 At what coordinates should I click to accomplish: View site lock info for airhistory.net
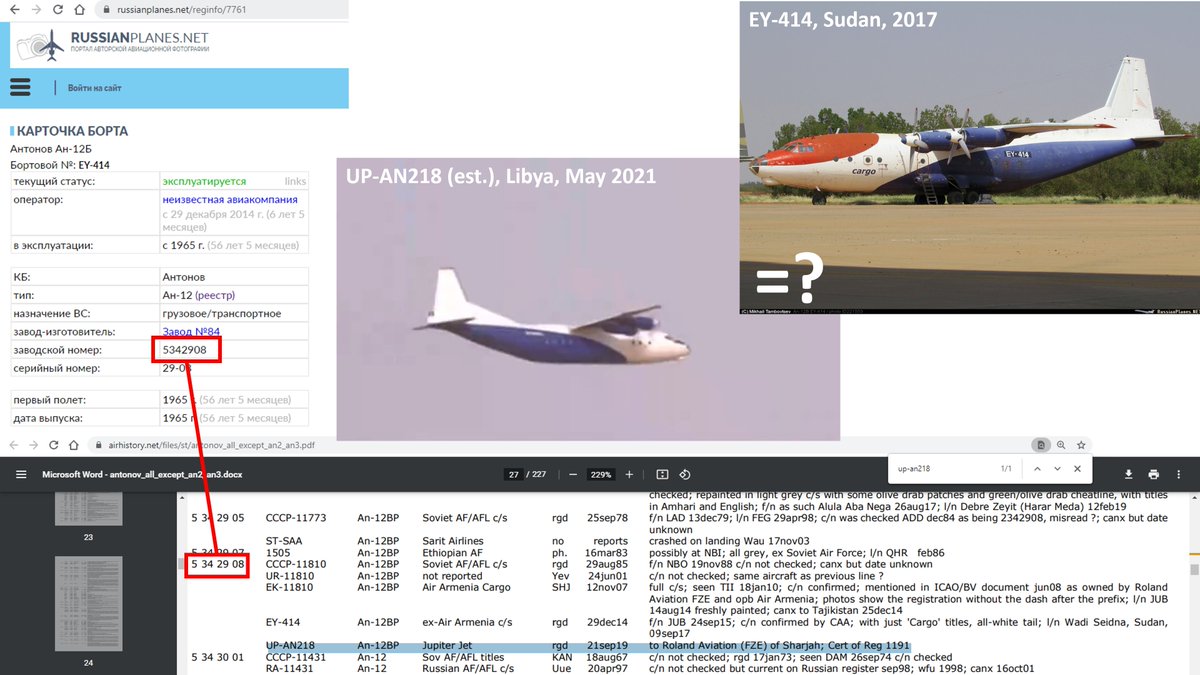[x=98, y=445]
